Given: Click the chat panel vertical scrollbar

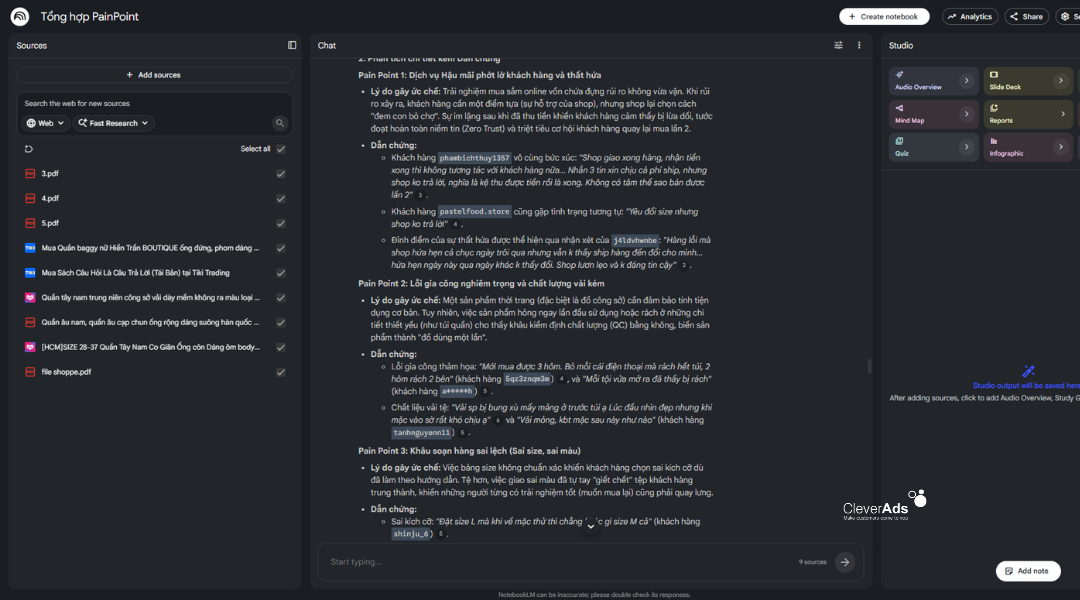Looking at the screenshot, I should [x=869, y=366].
